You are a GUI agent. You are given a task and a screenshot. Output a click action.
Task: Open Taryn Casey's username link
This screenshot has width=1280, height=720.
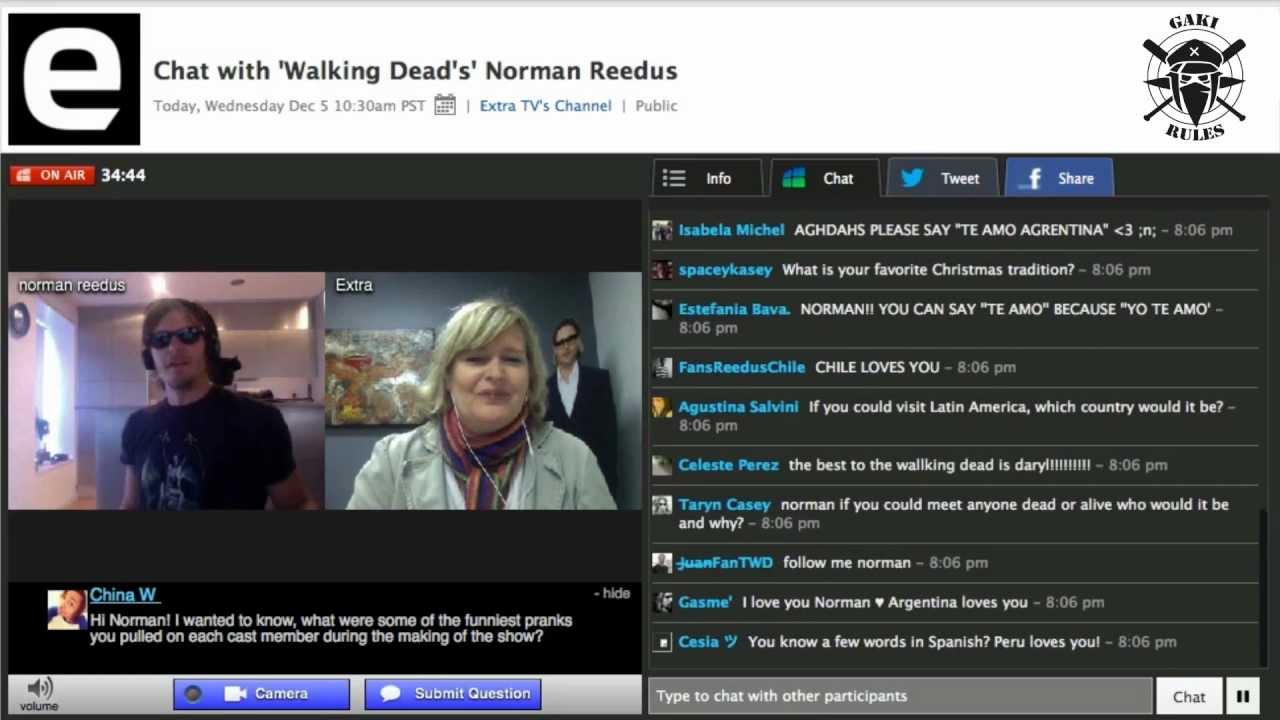tap(724, 505)
